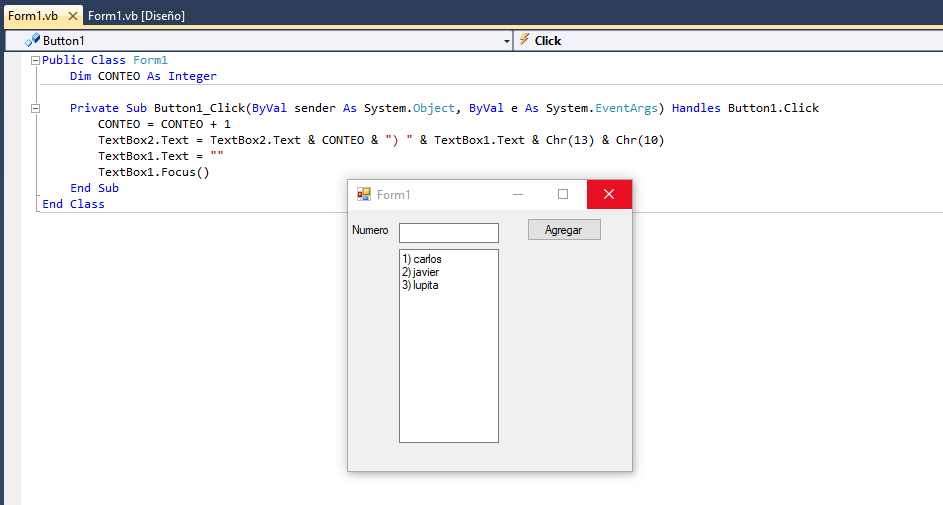
Task: Maximize the Form1 window
Action: pyautogui.click(x=563, y=194)
